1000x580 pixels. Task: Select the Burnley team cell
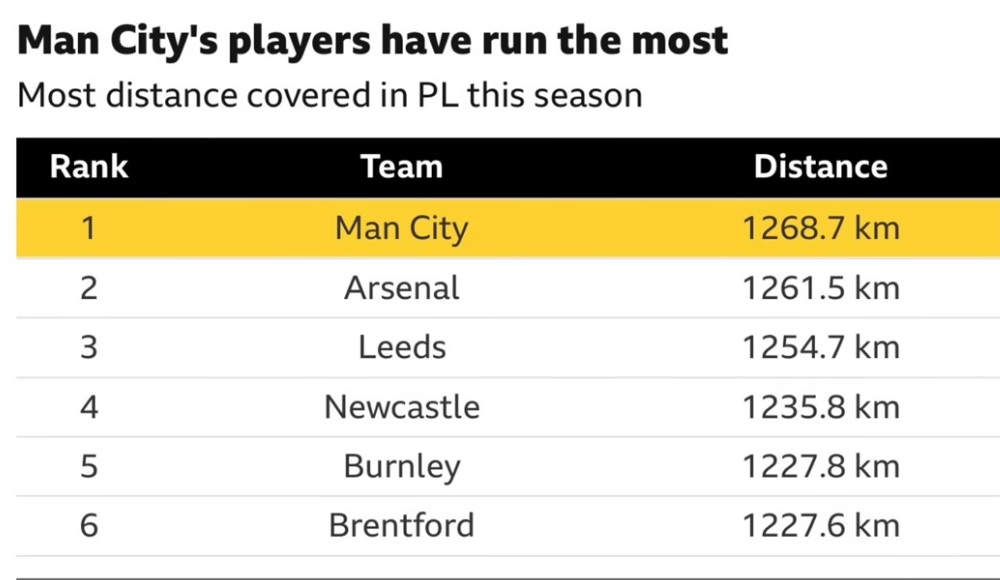coord(401,466)
